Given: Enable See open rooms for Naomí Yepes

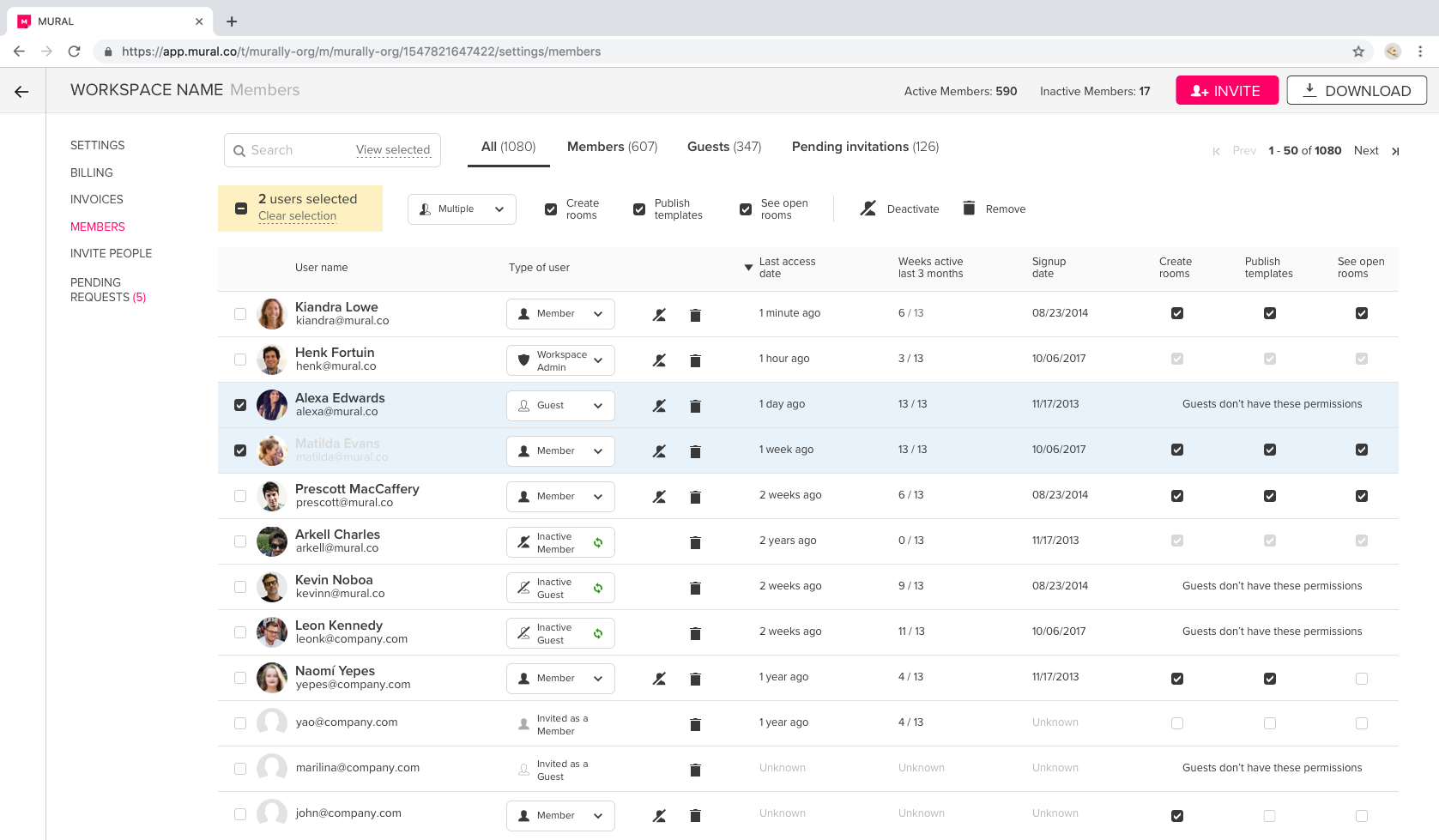Looking at the screenshot, I should [x=1362, y=679].
